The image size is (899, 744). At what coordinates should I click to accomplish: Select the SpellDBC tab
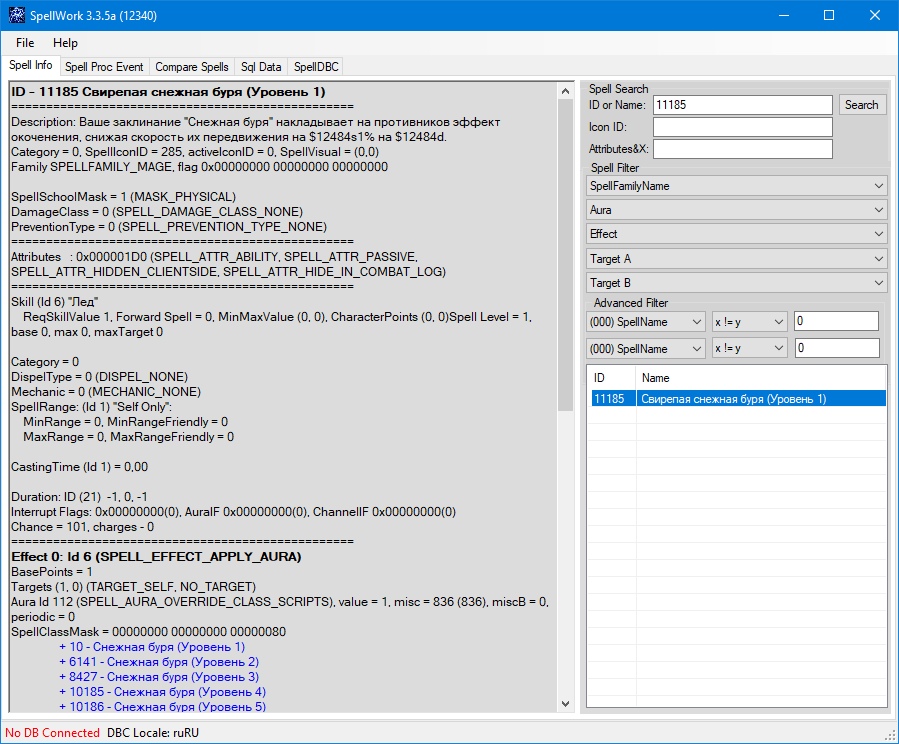pos(316,67)
